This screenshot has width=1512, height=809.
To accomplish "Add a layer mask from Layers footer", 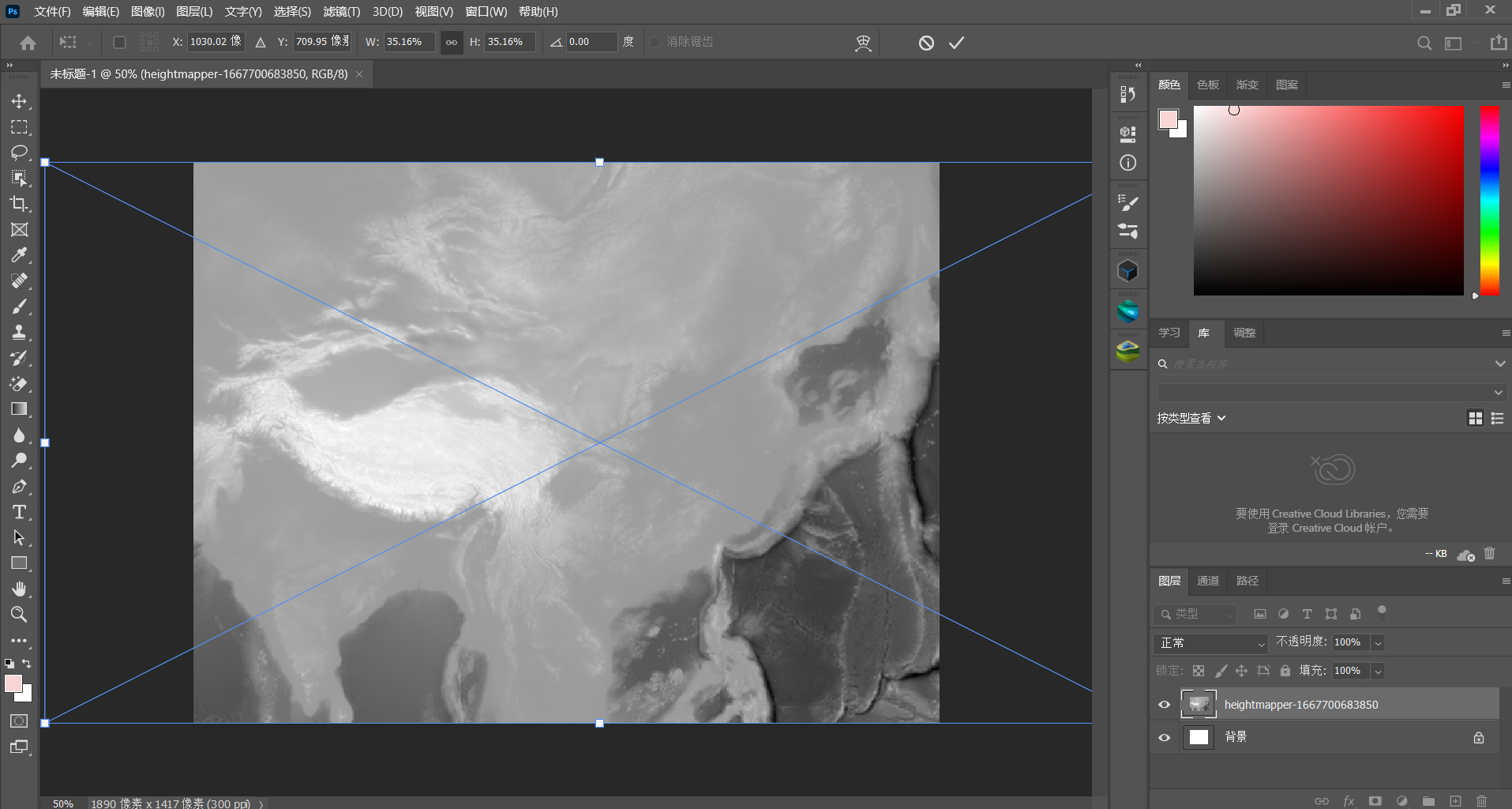I will [x=1375, y=801].
